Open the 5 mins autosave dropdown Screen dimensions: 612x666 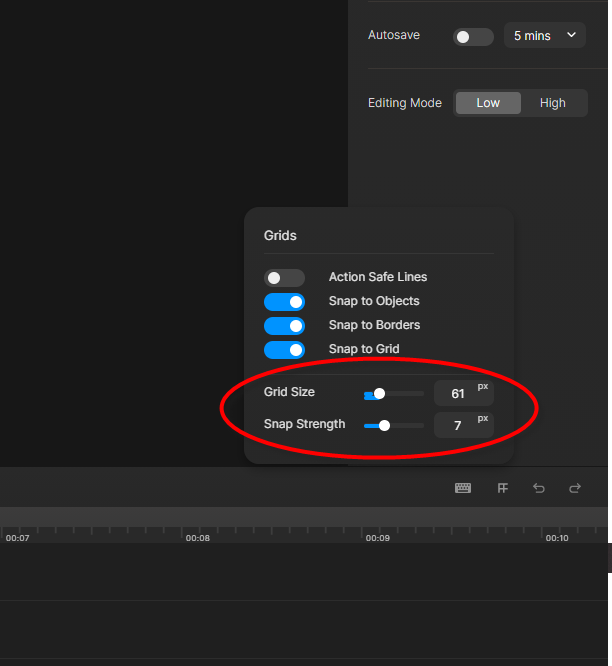[544, 35]
